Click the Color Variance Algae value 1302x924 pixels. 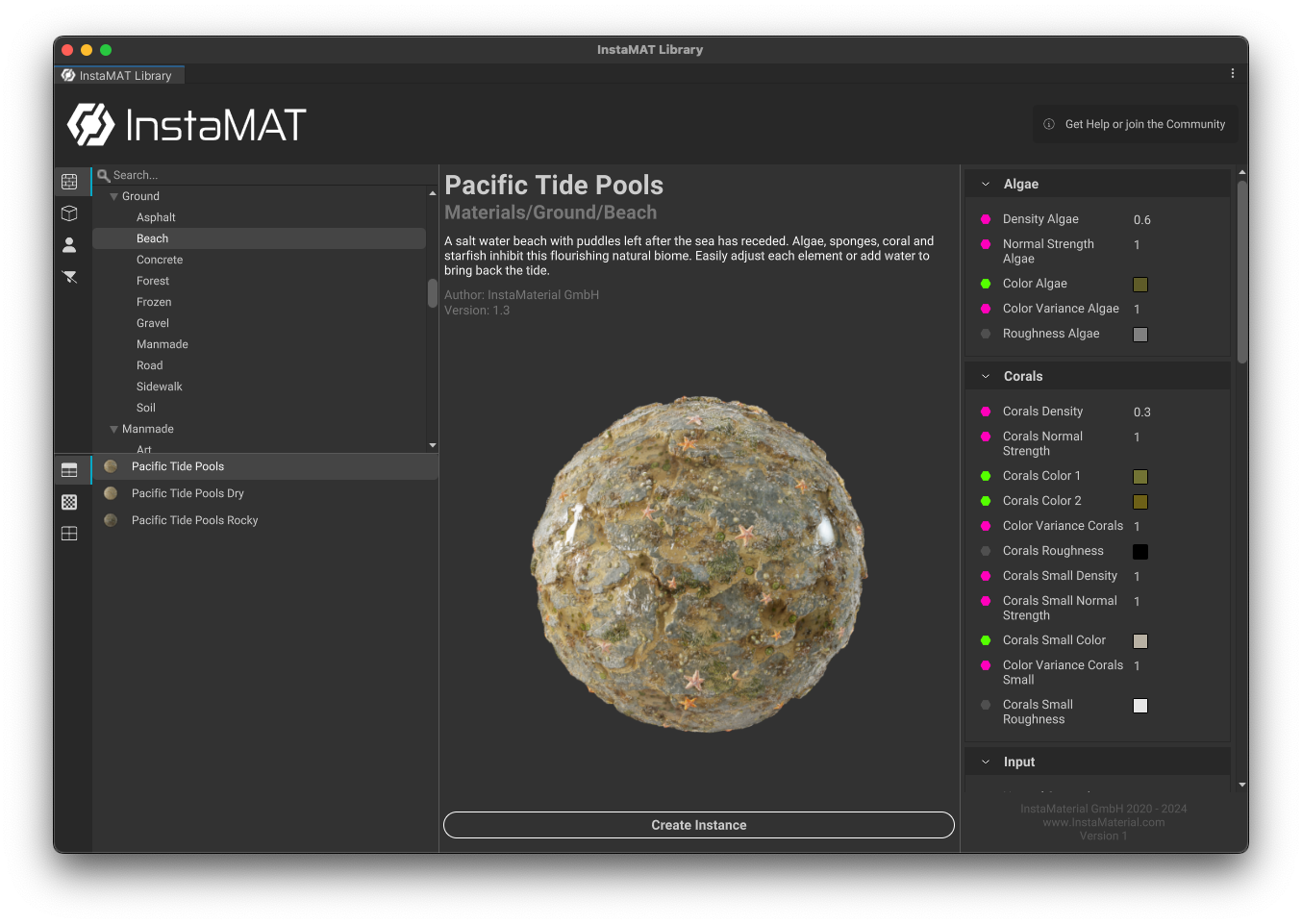(1137, 310)
